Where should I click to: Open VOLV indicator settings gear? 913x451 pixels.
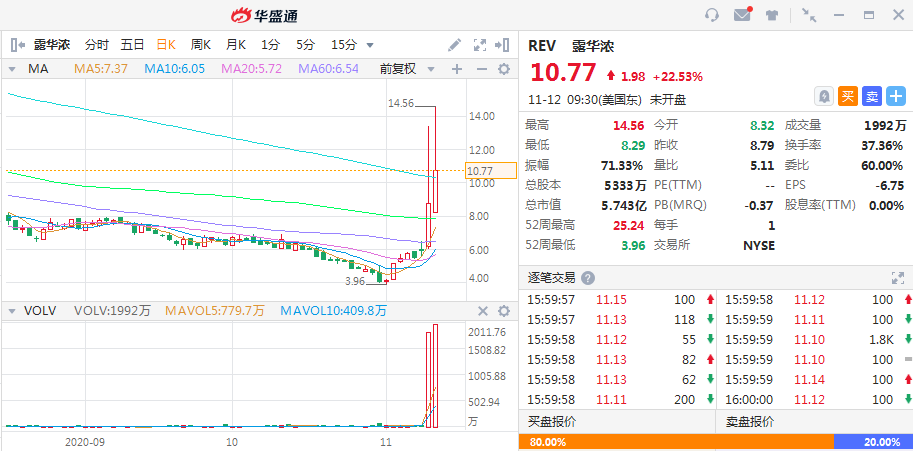coord(504,311)
